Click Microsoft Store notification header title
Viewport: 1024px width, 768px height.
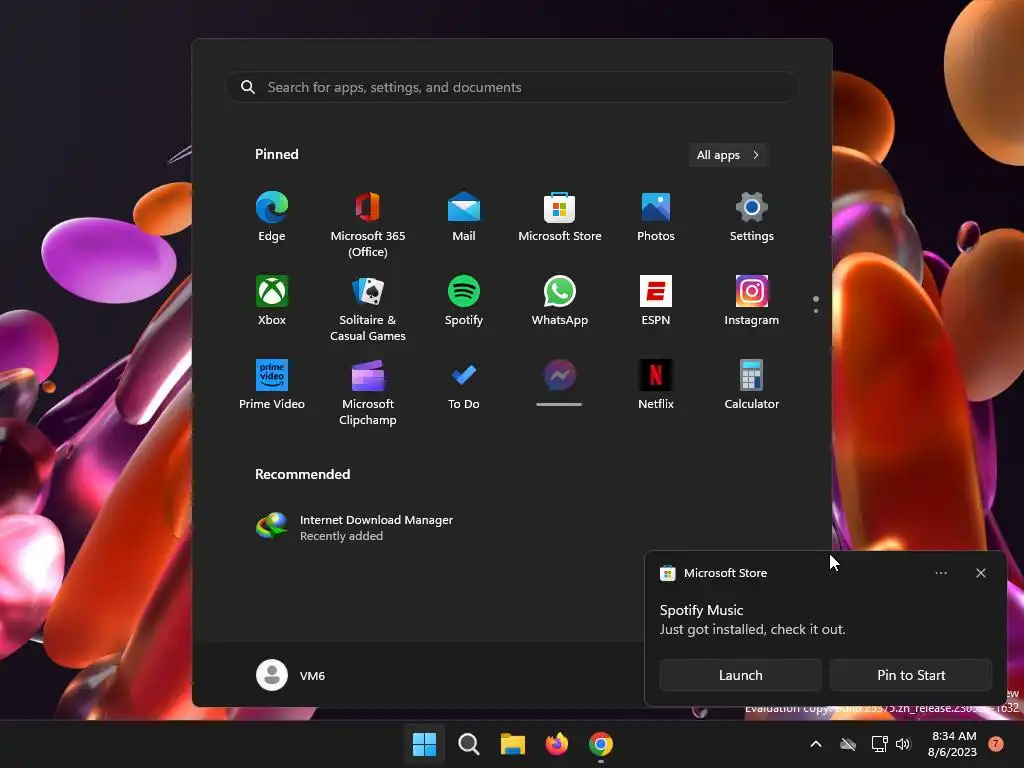tap(726, 573)
